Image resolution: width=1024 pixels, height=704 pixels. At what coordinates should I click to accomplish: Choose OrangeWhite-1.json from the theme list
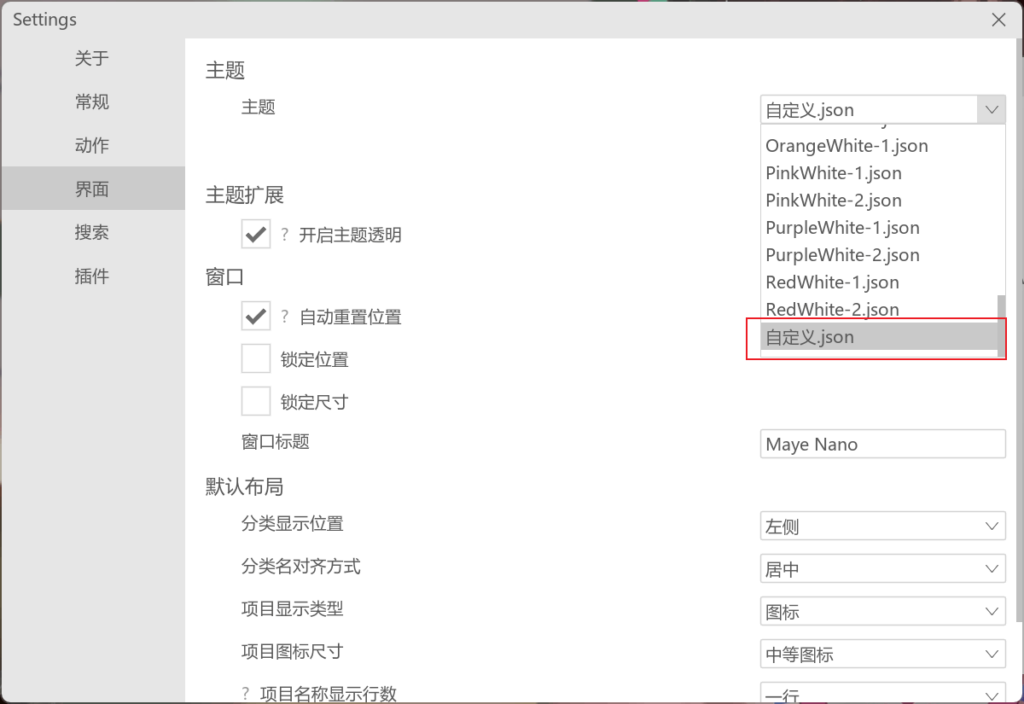pos(846,146)
